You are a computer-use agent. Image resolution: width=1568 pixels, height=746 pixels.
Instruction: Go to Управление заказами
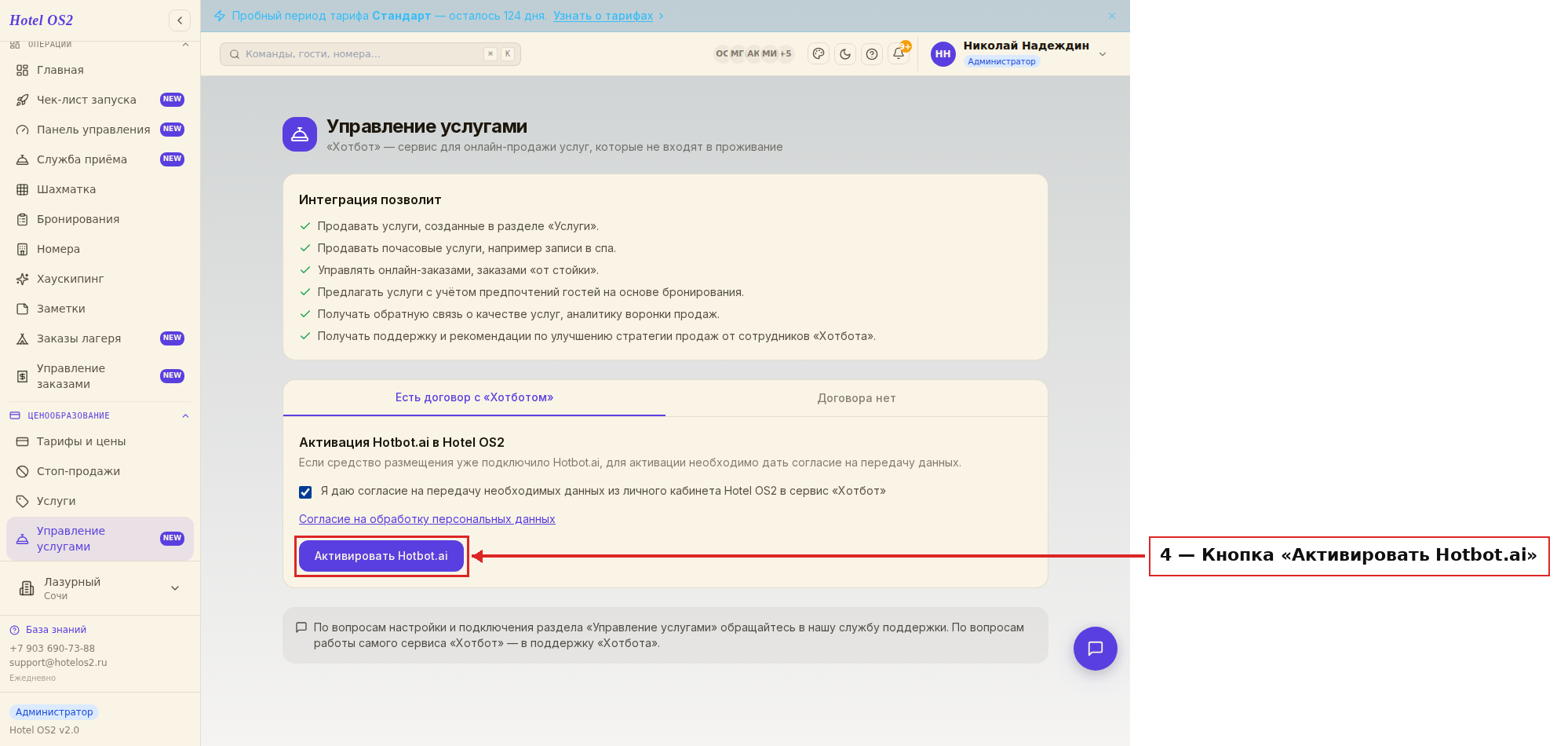100,376
